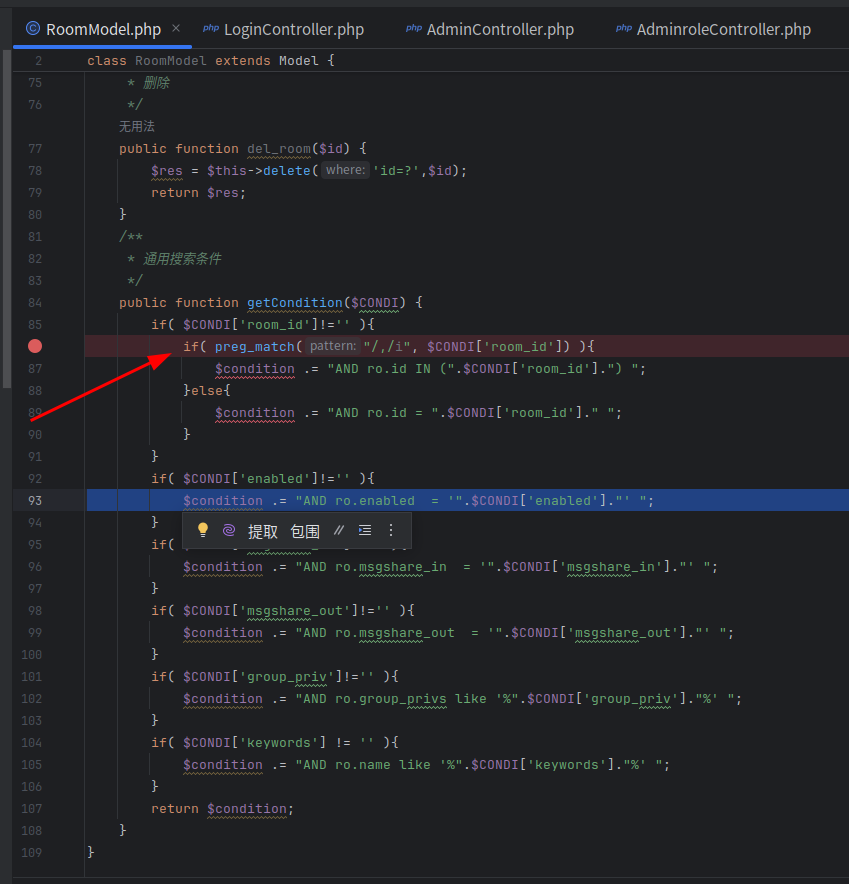849x884 pixels.
Task: Click the if $CONDI['enabled'] line
Action: [263, 479]
